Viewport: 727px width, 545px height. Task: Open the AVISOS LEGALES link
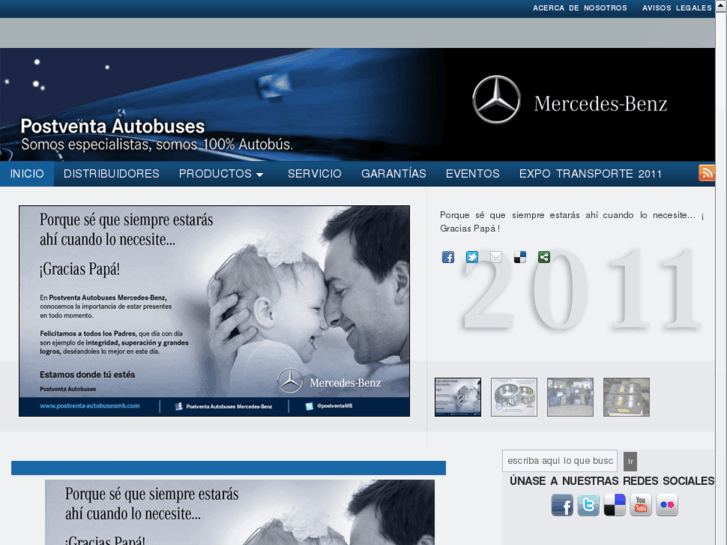(x=677, y=8)
